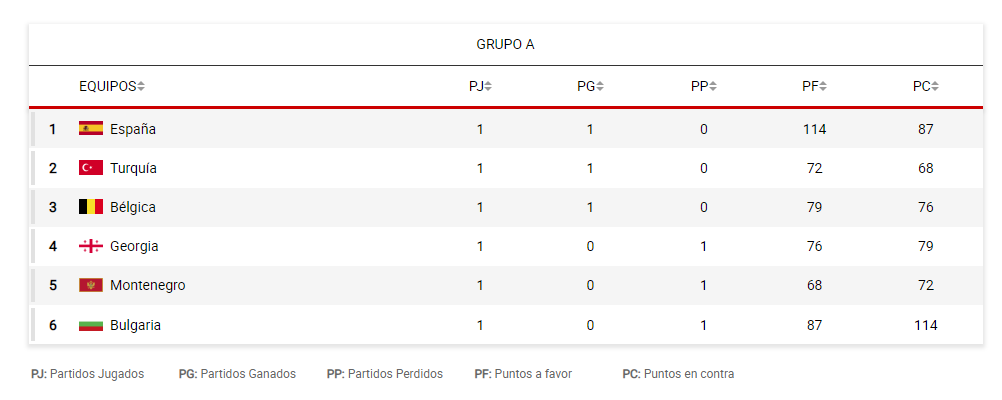The height and width of the screenshot is (400, 1002).
Task: Sort by PC column arrows
Action: (x=935, y=87)
